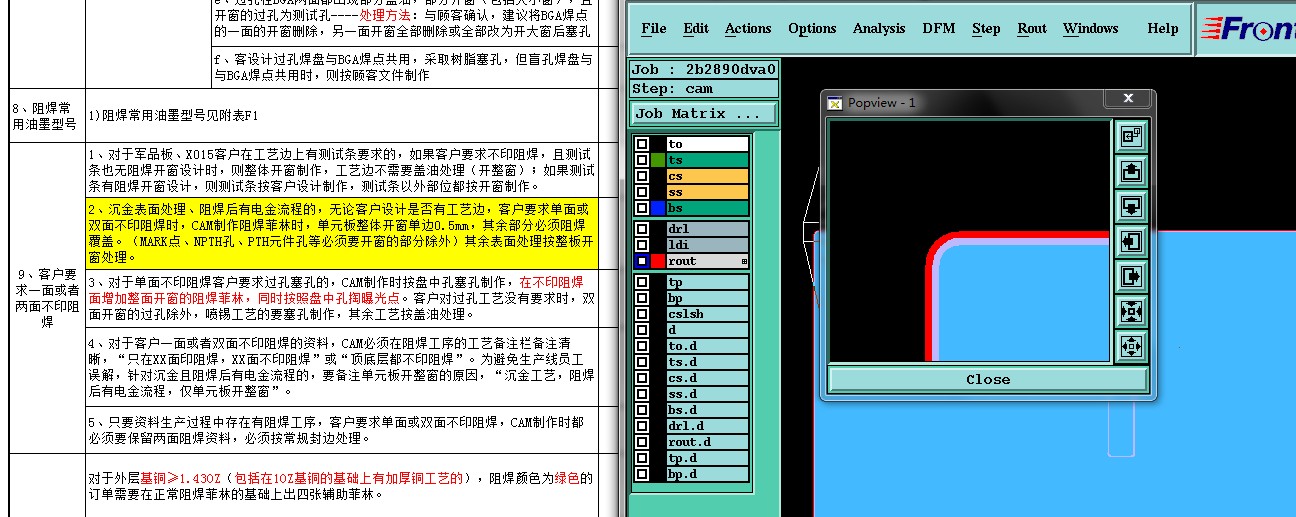
Task: Select the layer name 'cslsh' in layer list
Action: click(707, 314)
